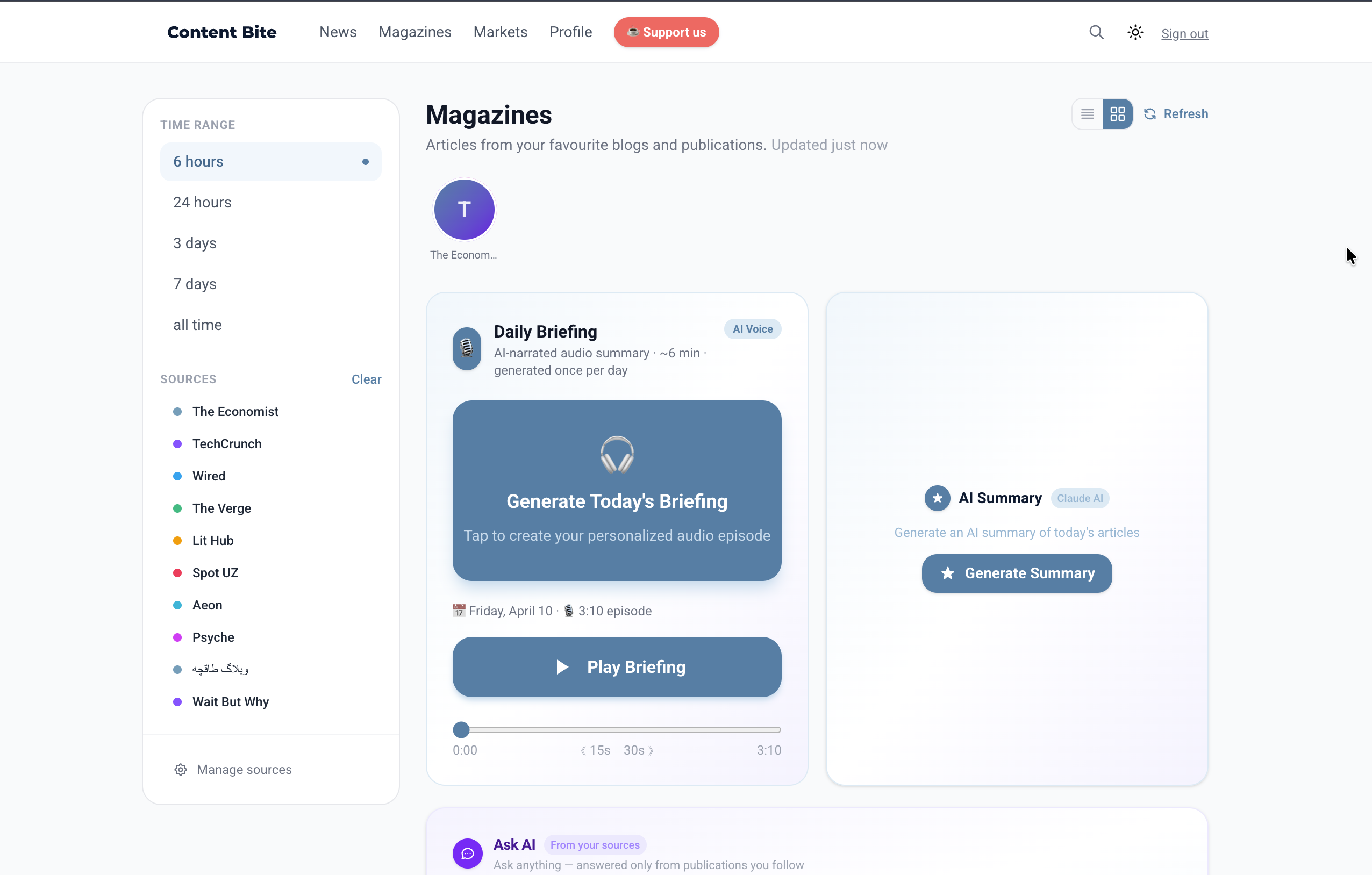Open The Economist publication avatar
Viewport: 1372px width, 875px height.
coord(464,209)
